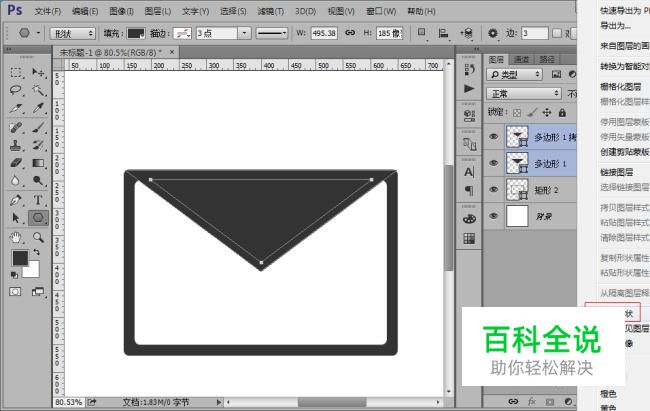Select the Rectangular Marquee tool
The image size is (650, 411).
(16, 73)
